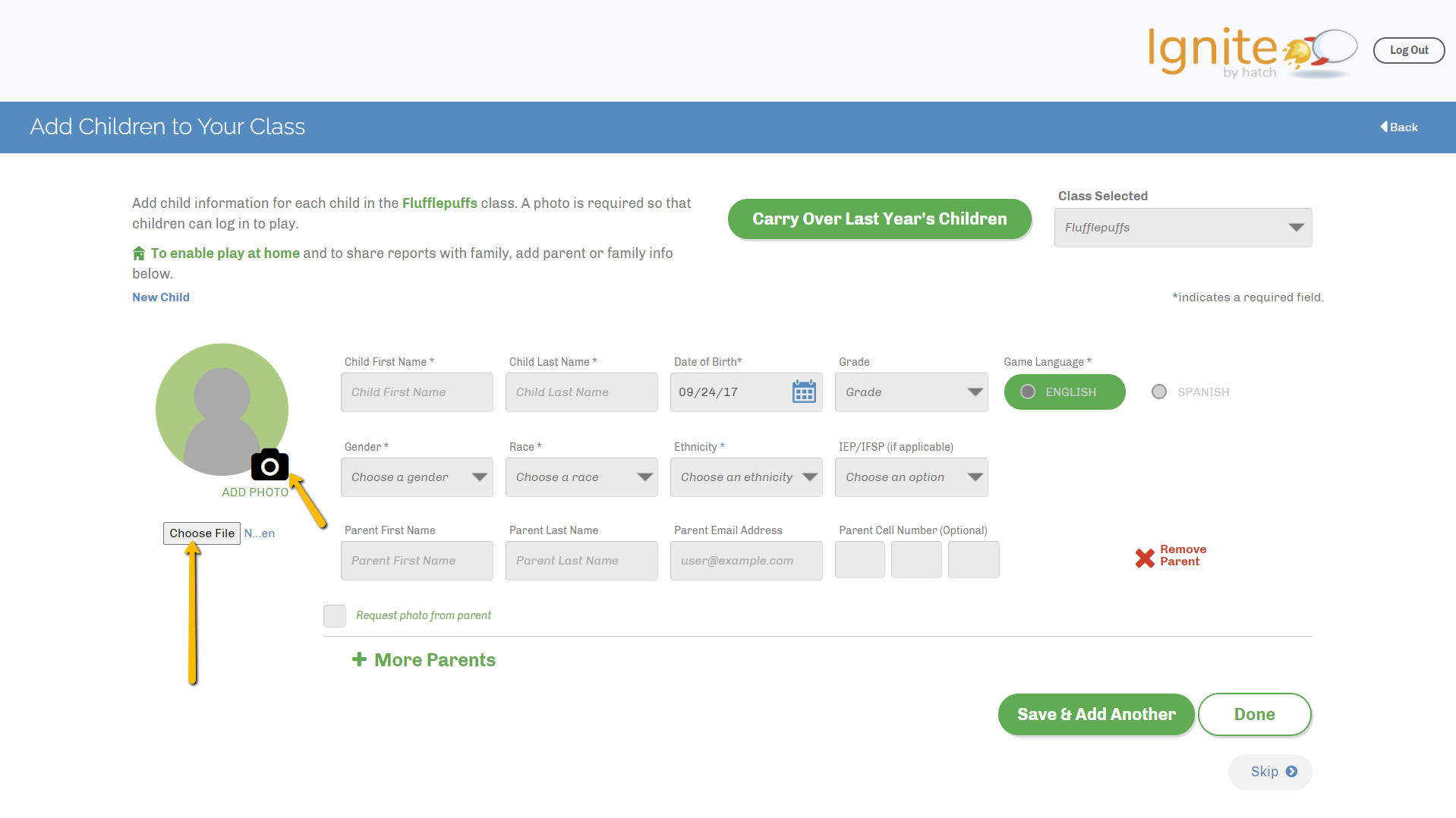The image size is (1456, 818).
Task: Open the Grade dropdown
Action: point(911,392)
